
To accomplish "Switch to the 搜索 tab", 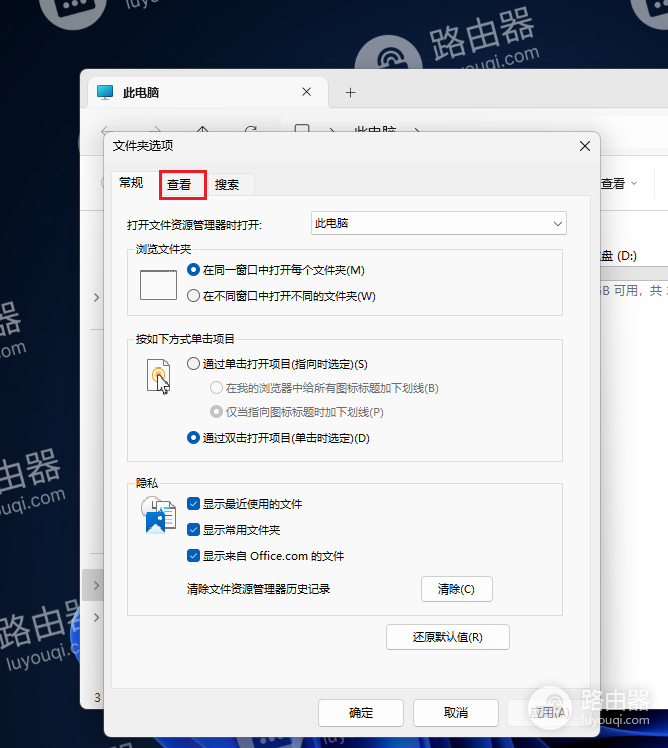I will point(227,185).
